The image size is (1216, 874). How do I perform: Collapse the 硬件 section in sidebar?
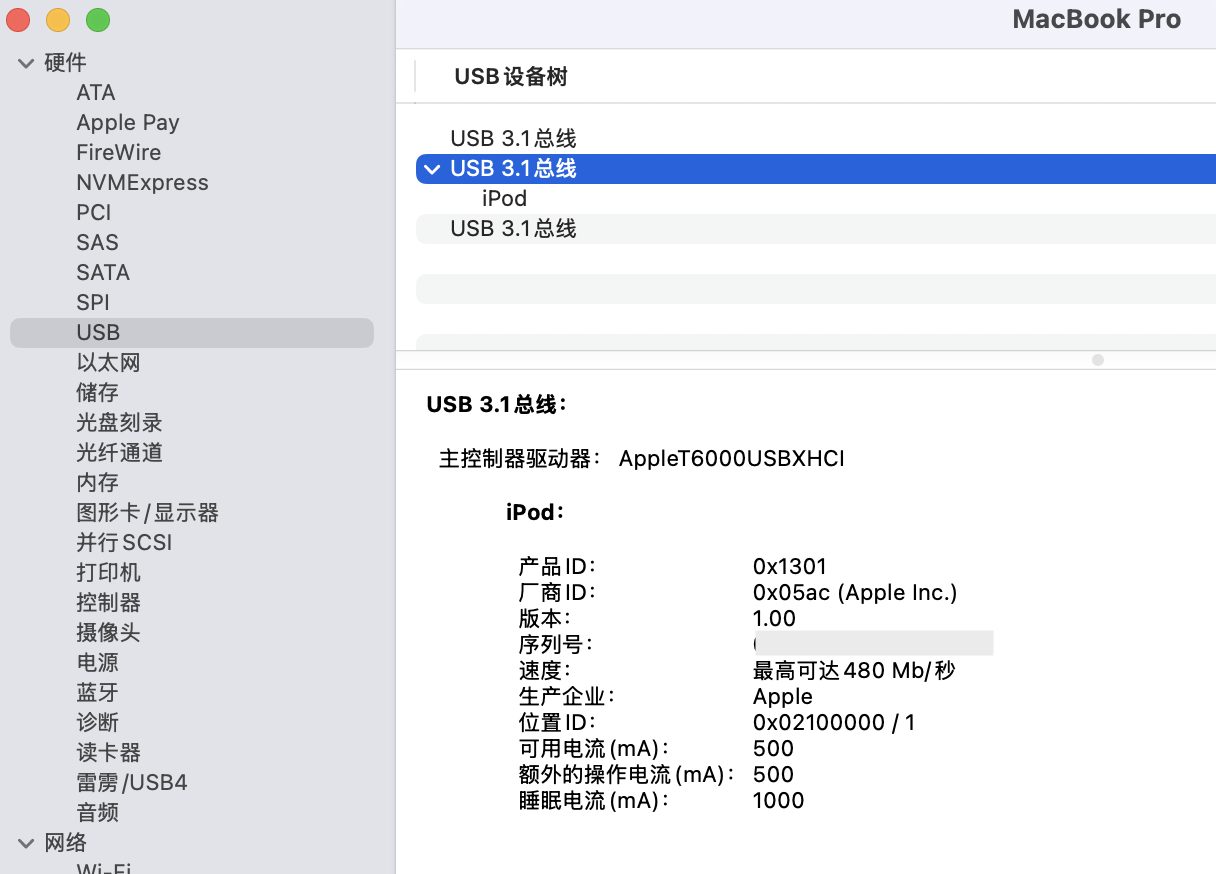[x=26, y=63]
